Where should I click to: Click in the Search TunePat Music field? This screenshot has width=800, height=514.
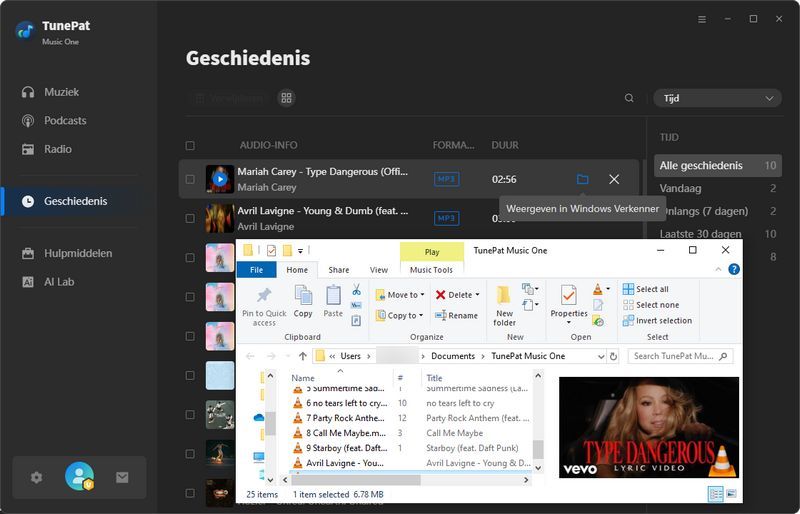point(680,356)
